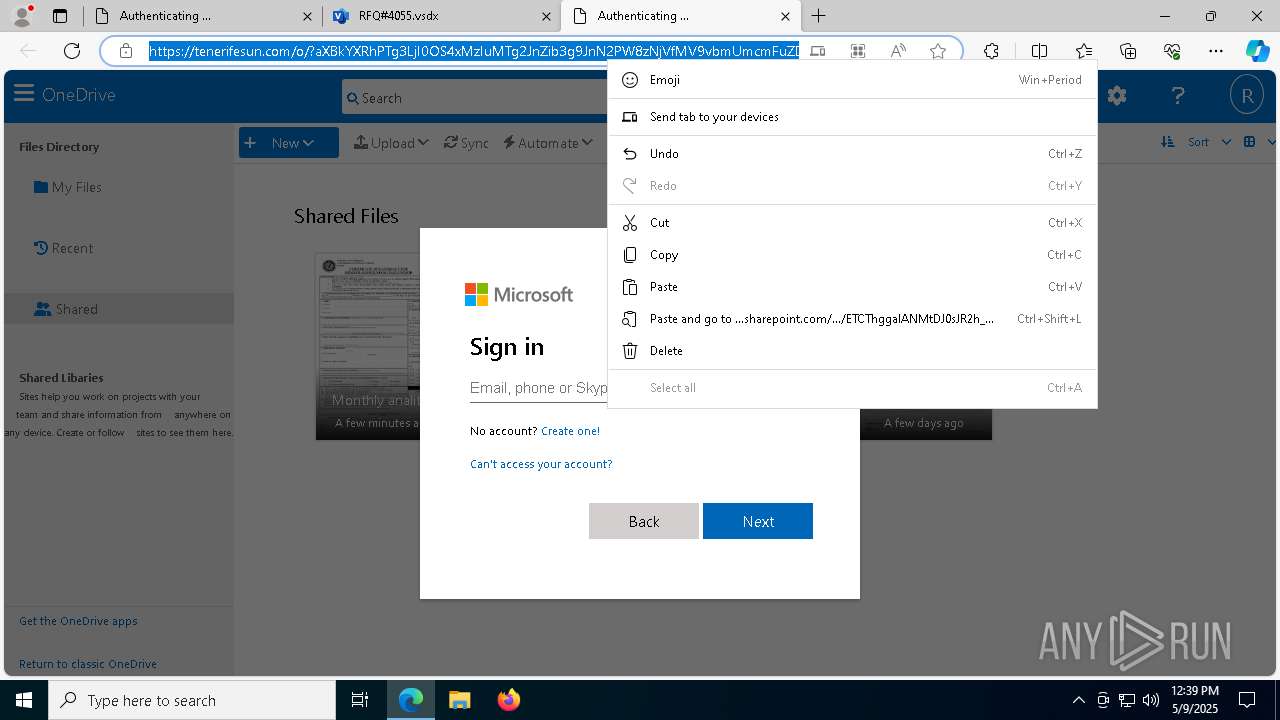This screenshot has width=1280, height=720.
Task: Open File Explorer from taskbar
Action: click(459, 700)
